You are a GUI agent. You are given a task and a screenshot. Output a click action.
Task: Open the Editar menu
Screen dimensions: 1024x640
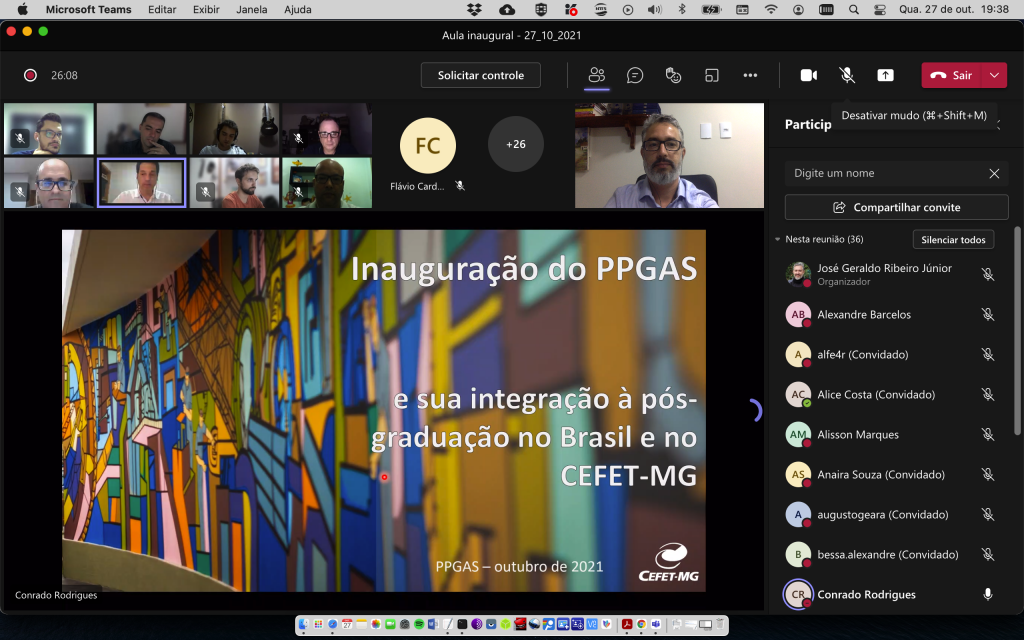[162, 9]
